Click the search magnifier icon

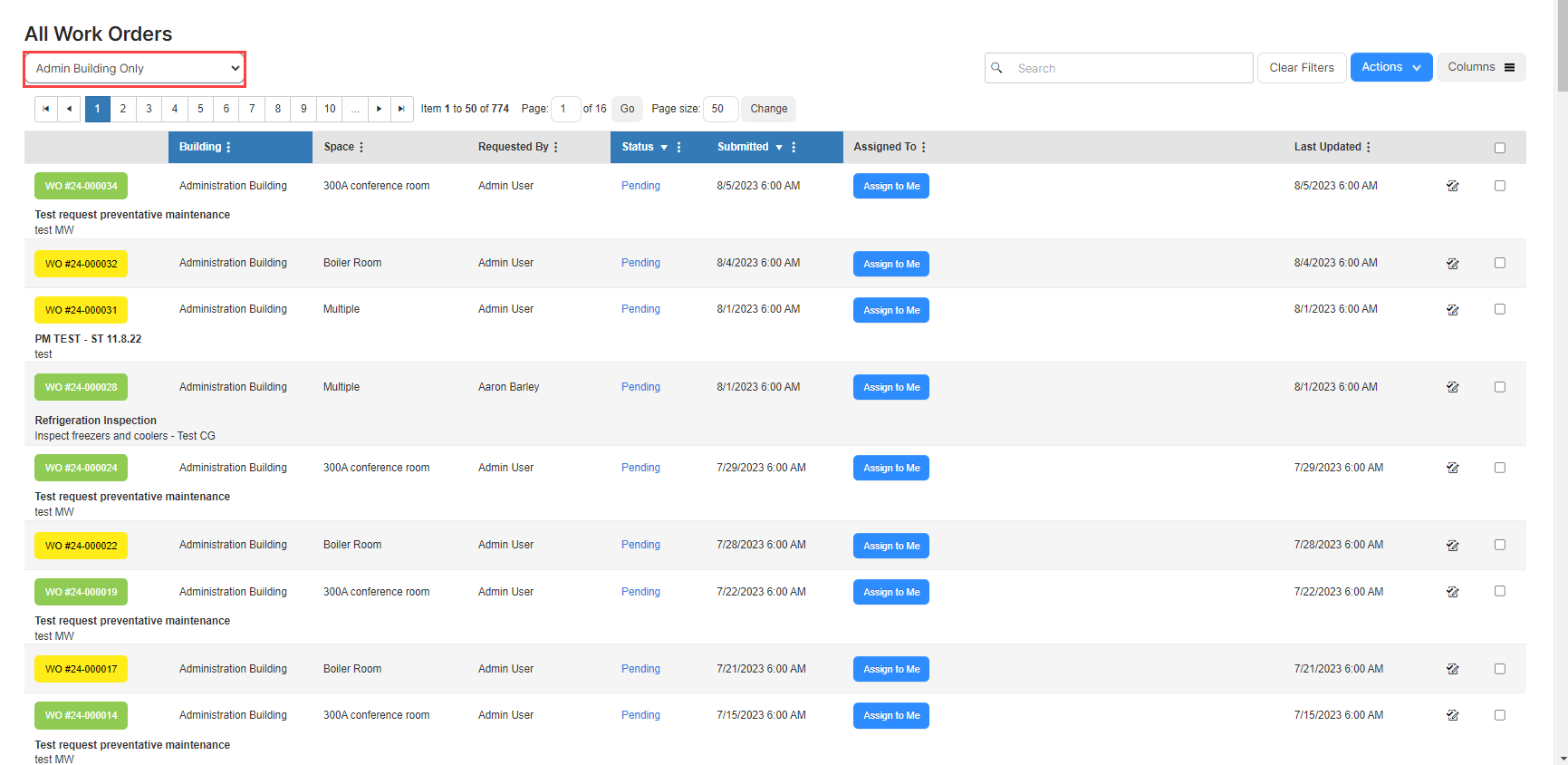pyautogui.click(x=996, y=68)
